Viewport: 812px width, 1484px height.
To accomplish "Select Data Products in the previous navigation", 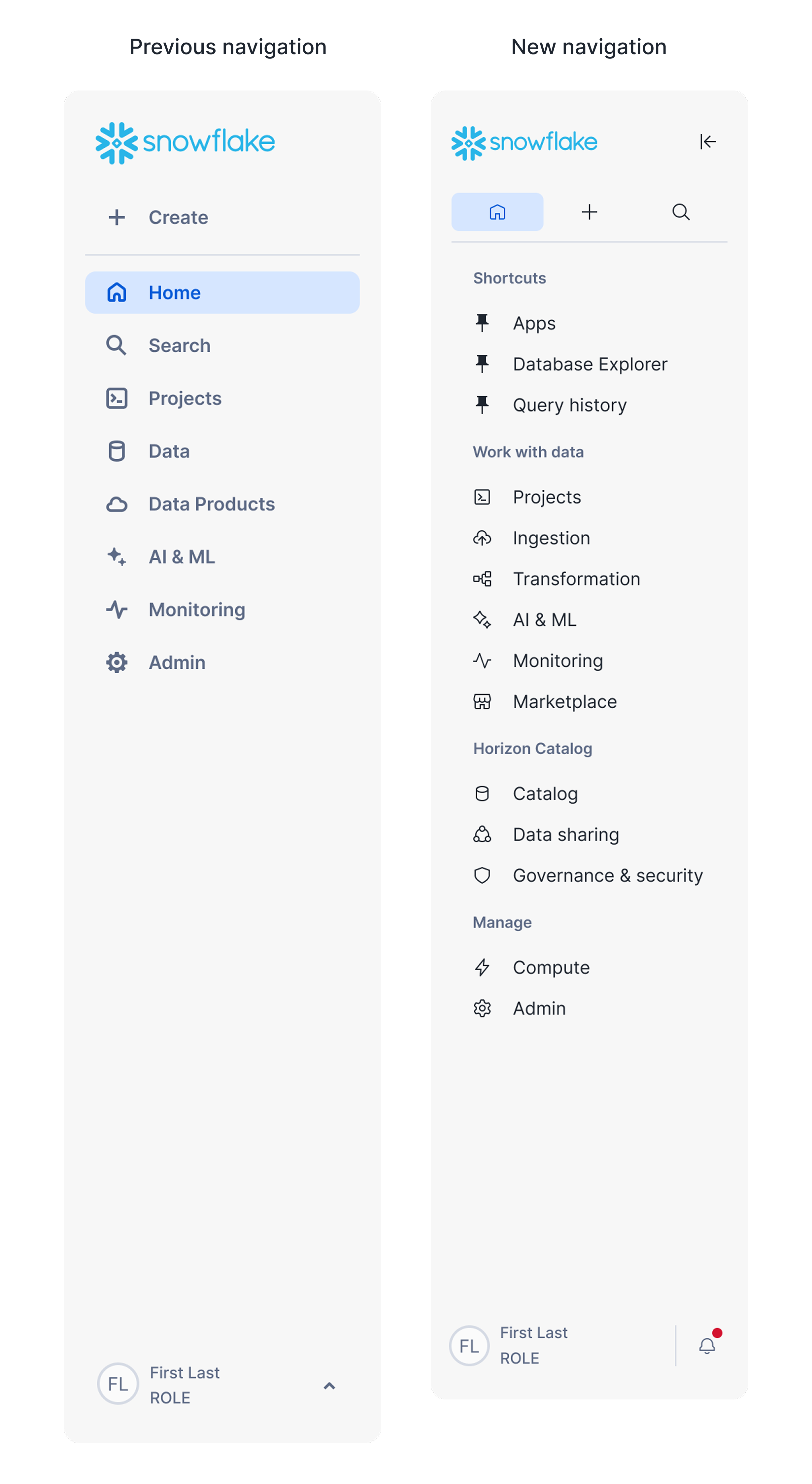I will pos(211,504).
